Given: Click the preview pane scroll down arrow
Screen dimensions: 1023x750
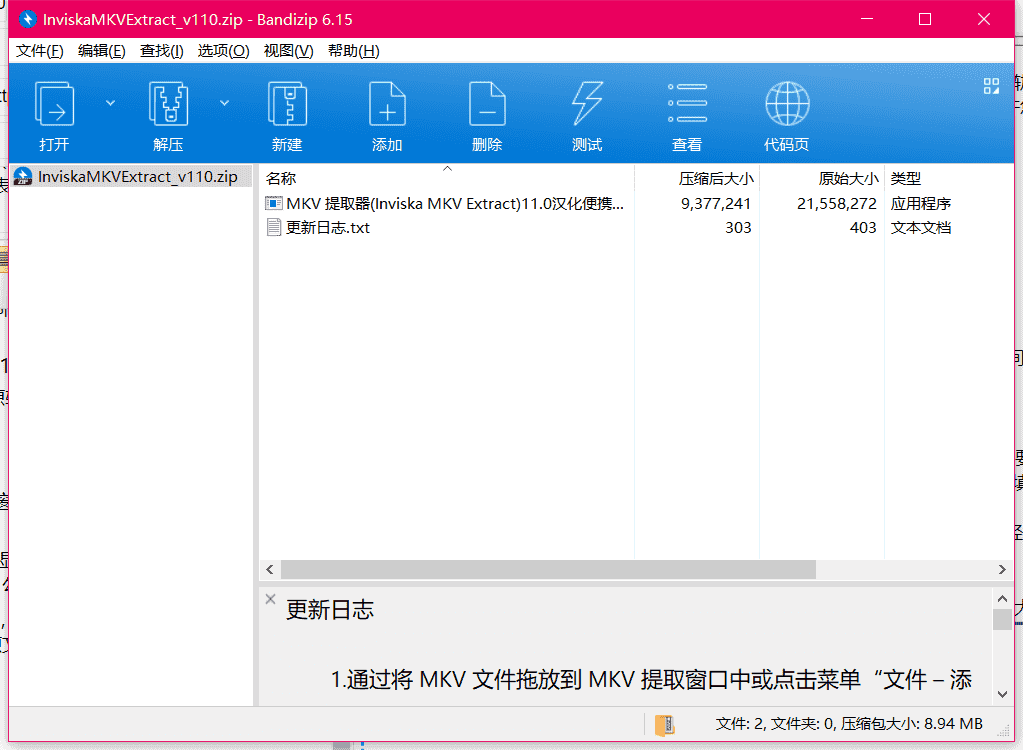Looking at the screenshot, I should coord(1002,695).
